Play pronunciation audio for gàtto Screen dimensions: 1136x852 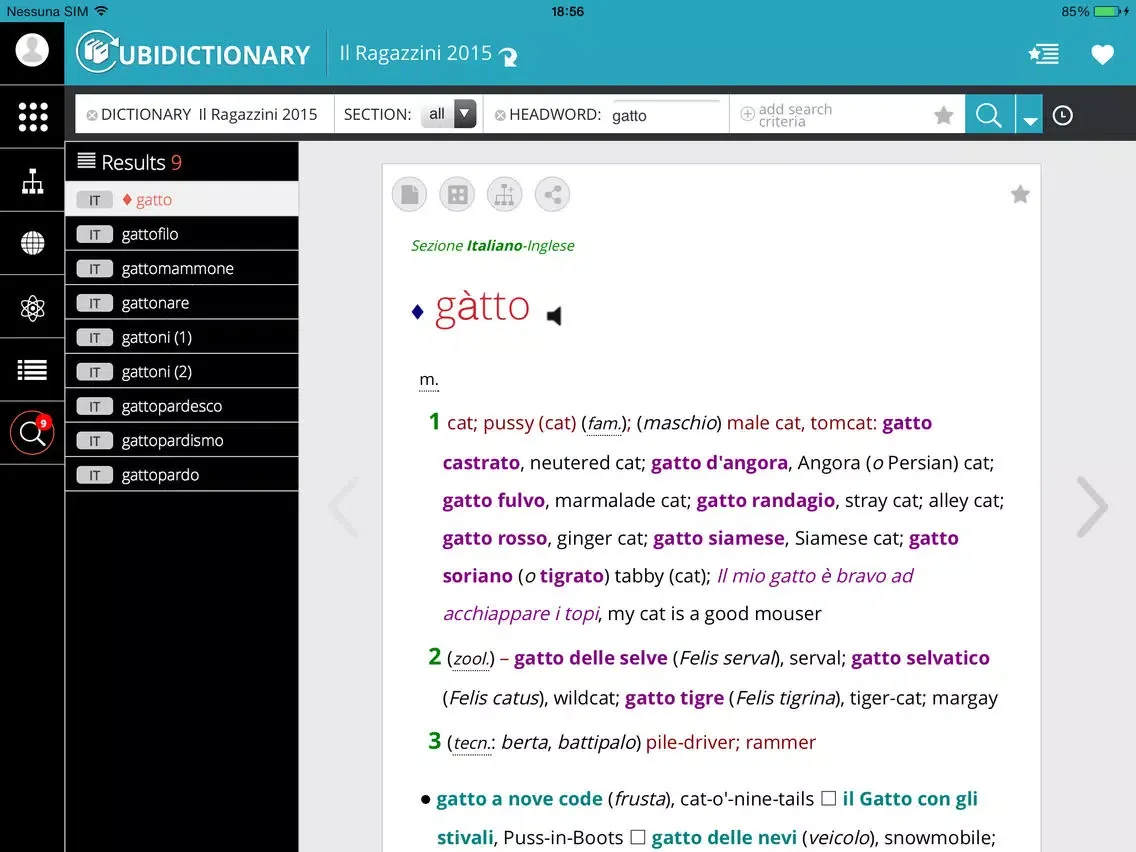554,316
